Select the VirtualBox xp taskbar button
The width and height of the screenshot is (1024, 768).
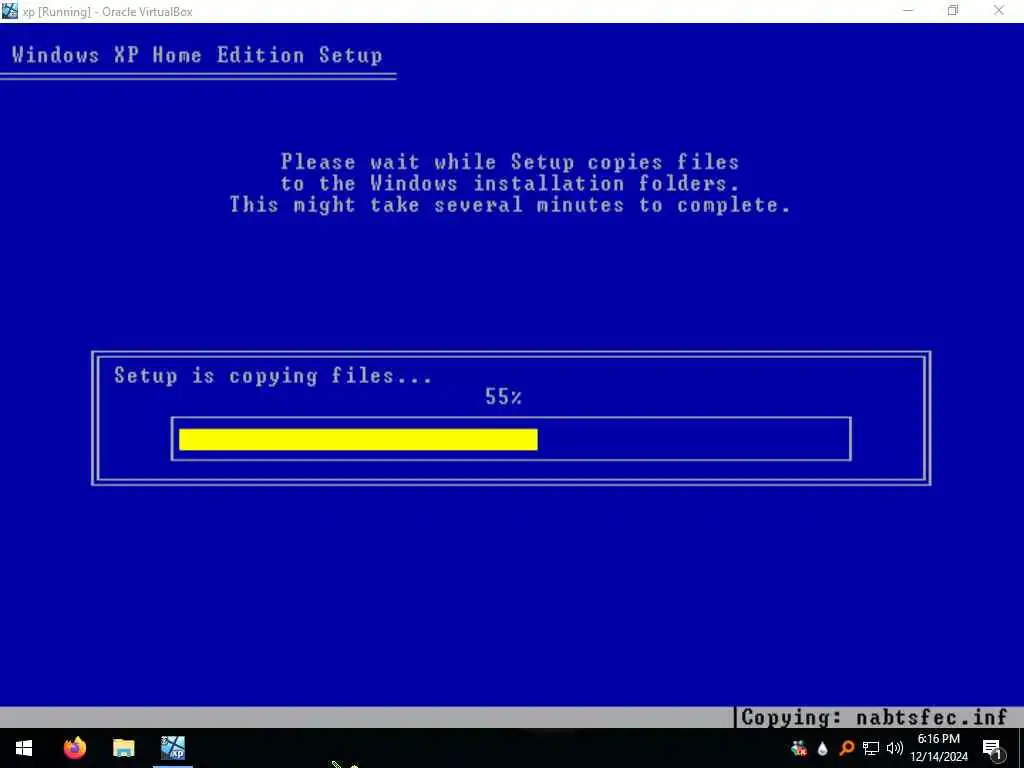coord(173,748)
